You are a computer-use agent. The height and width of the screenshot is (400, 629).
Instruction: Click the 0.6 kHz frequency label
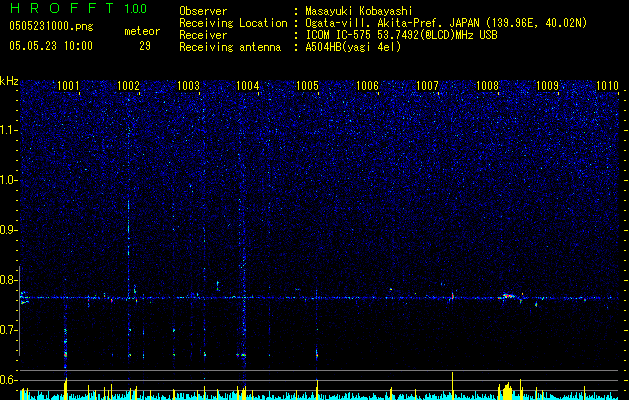click(x=8, y=380)
